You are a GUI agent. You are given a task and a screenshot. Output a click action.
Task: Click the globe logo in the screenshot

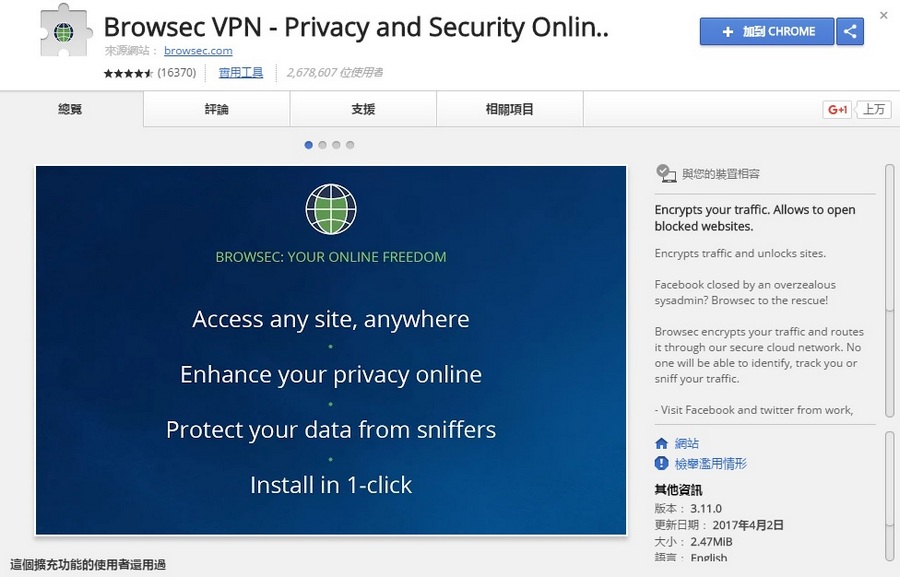coord(331,209)
